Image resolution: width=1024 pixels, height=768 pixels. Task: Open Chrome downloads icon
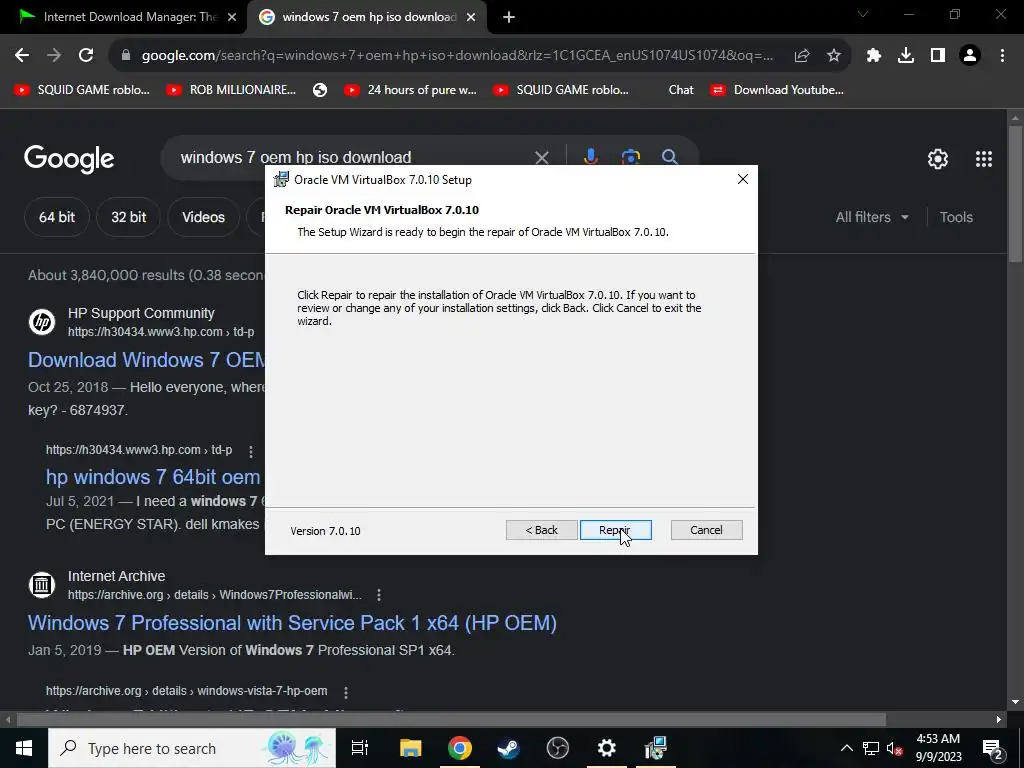tap(906, 56)
